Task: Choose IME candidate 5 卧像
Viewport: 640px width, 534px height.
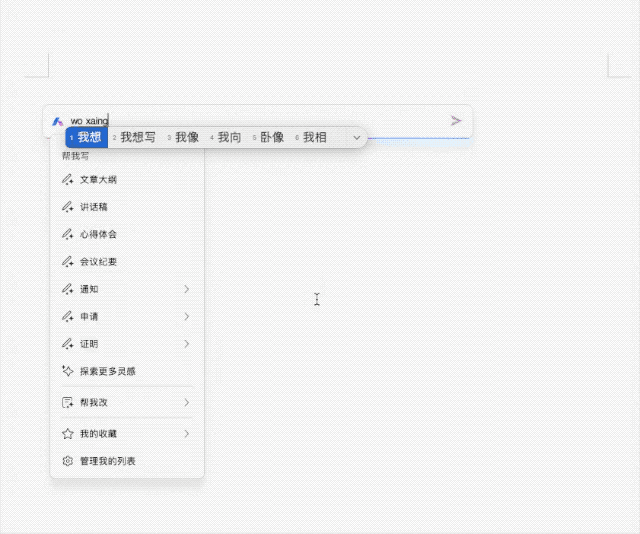Action: pos(268,137)
